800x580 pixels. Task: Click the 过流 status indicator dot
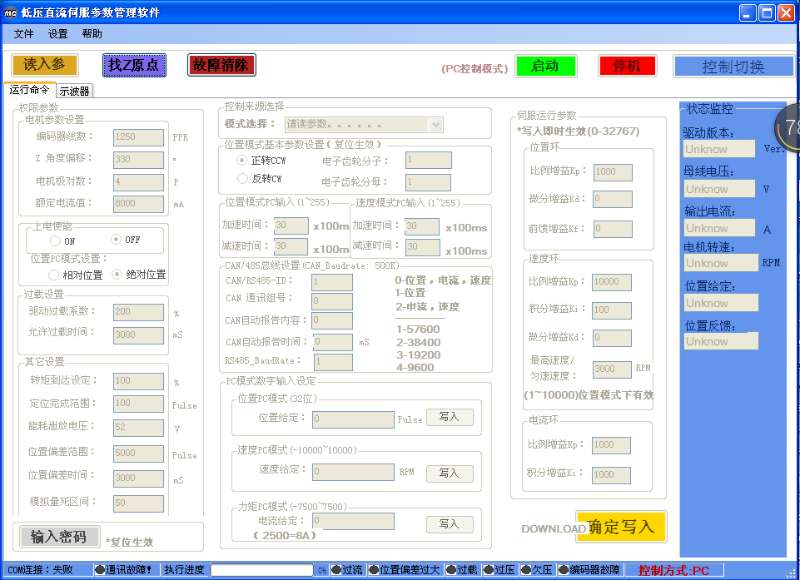[336, 569]
